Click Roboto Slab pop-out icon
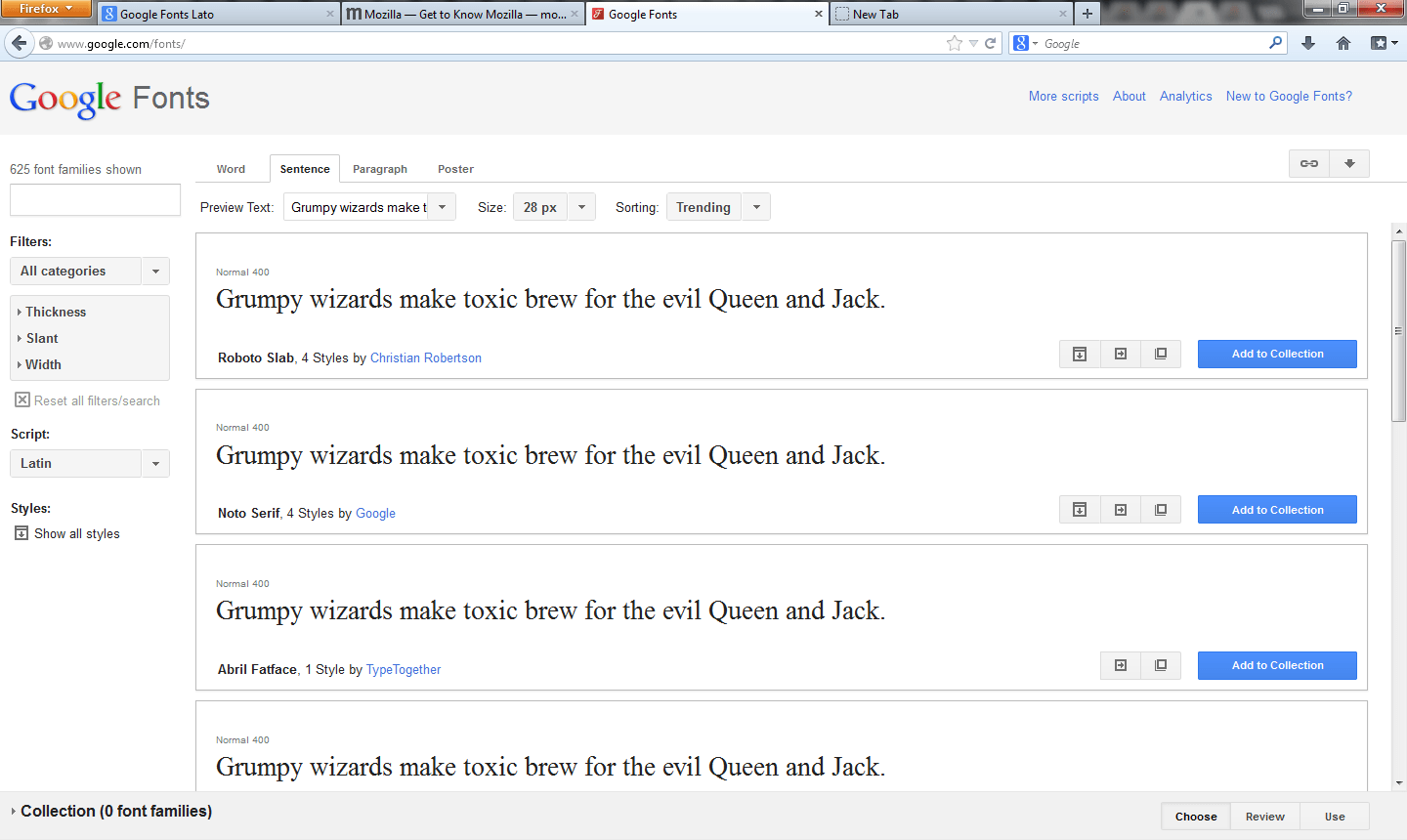The width and height of the screenshot is (1407, 840). point(1161,354)
